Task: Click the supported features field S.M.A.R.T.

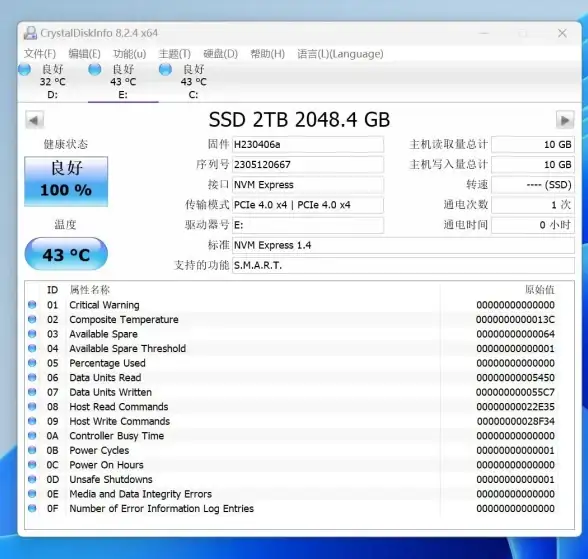Action: point(403,265)
